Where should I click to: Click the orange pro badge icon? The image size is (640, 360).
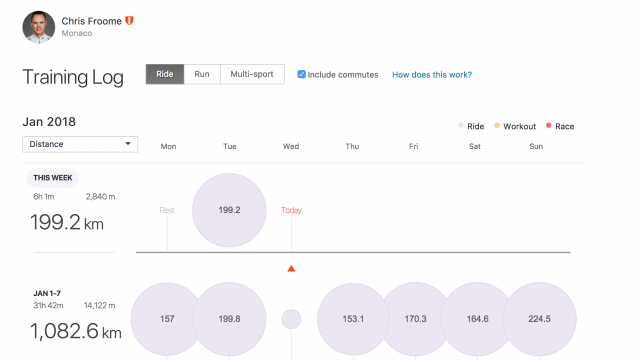pyautogui.click(x=129, y=21)
